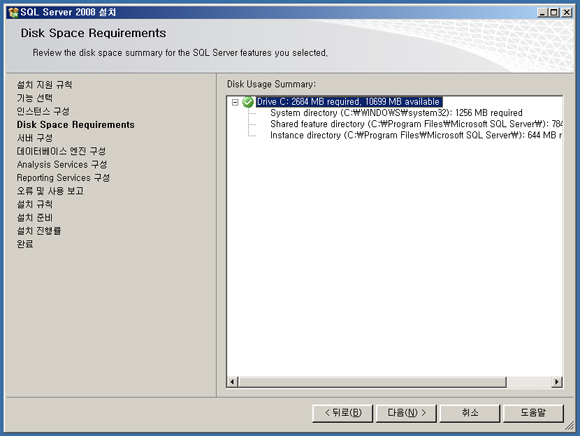Image resolution: width=580 pixels, height=436 pixels.
Task: Click the 설치 진행률 step
Action: coord(39,231)
